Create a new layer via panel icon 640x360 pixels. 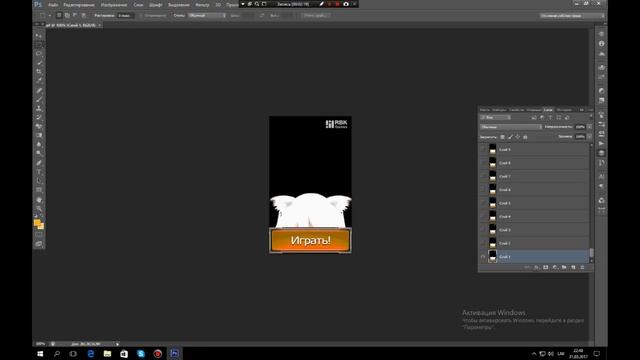coord(573,267)
